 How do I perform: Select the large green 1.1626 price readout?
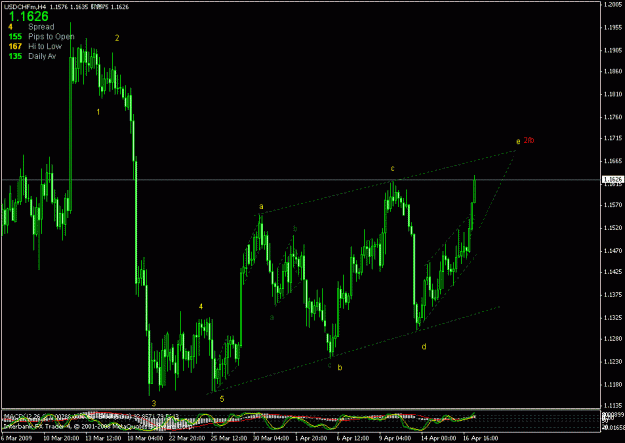29,16
